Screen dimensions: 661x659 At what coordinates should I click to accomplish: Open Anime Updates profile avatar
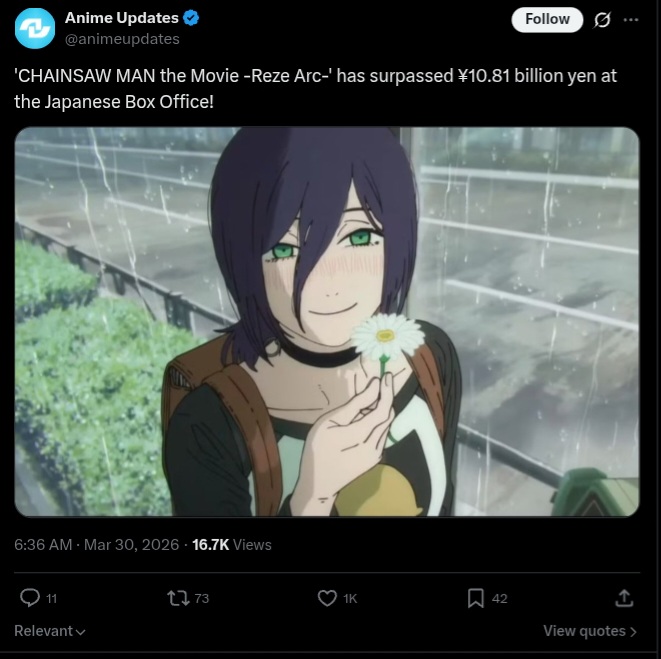tap(35, 28)
